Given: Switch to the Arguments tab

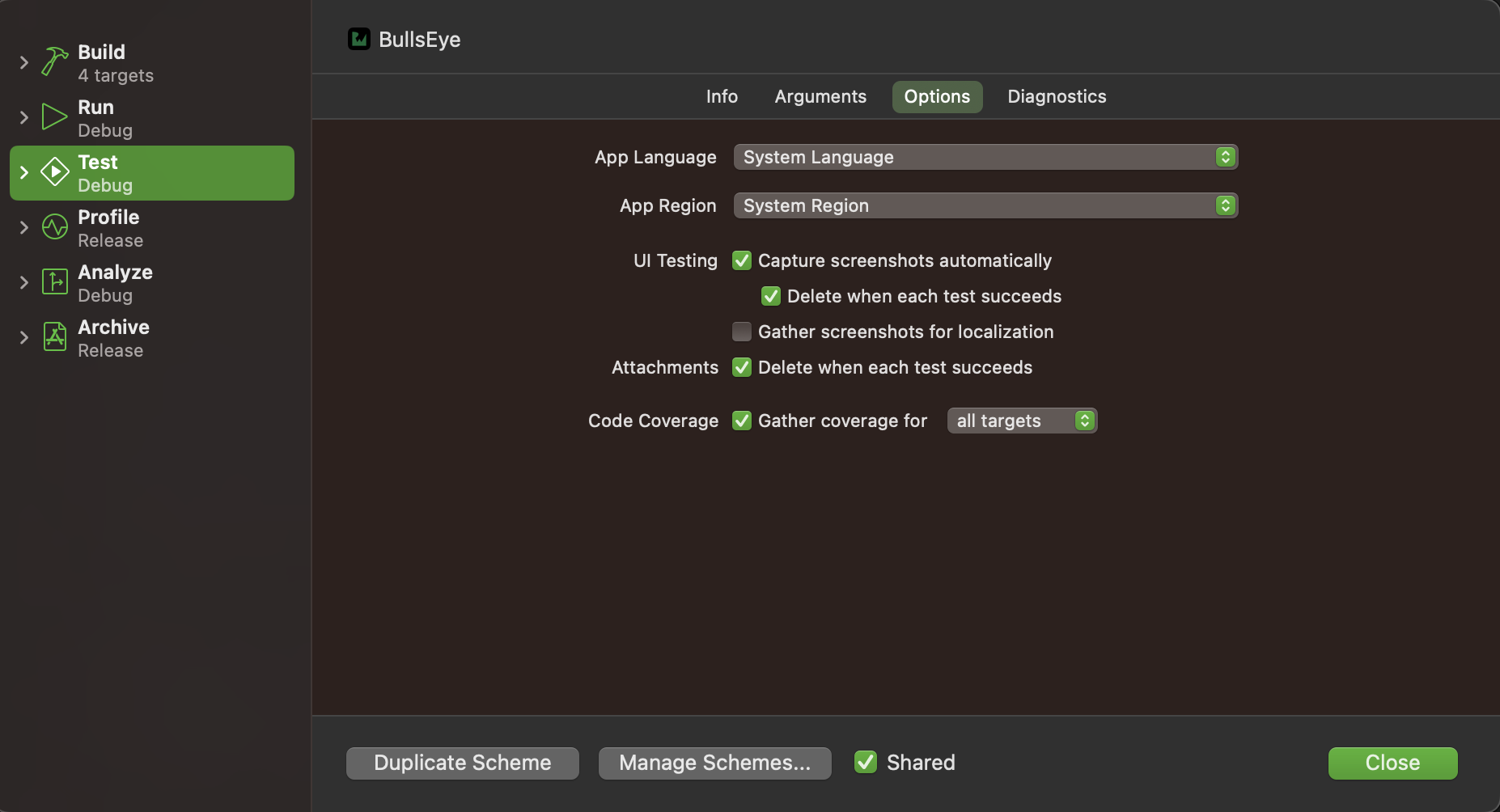Looking at the screenshot, I should tap(820, 96).
